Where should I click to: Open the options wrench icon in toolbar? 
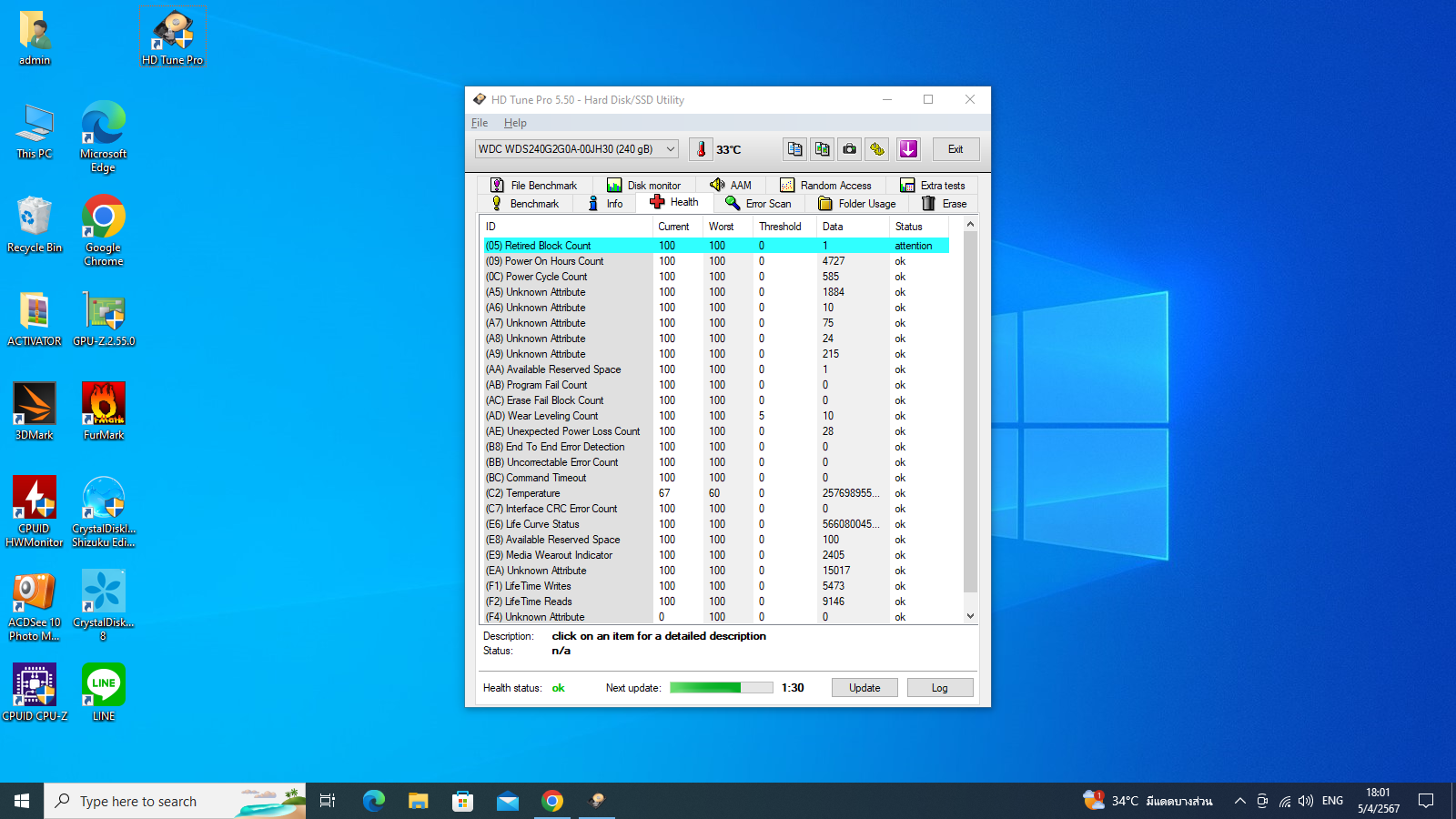(x=877, y=149)
